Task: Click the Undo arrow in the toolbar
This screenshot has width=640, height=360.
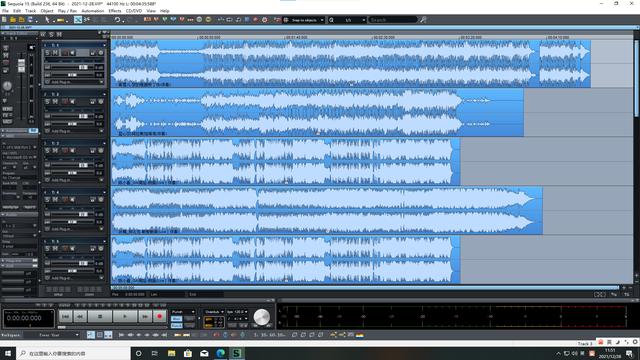Action: click(x=117, y=20)
